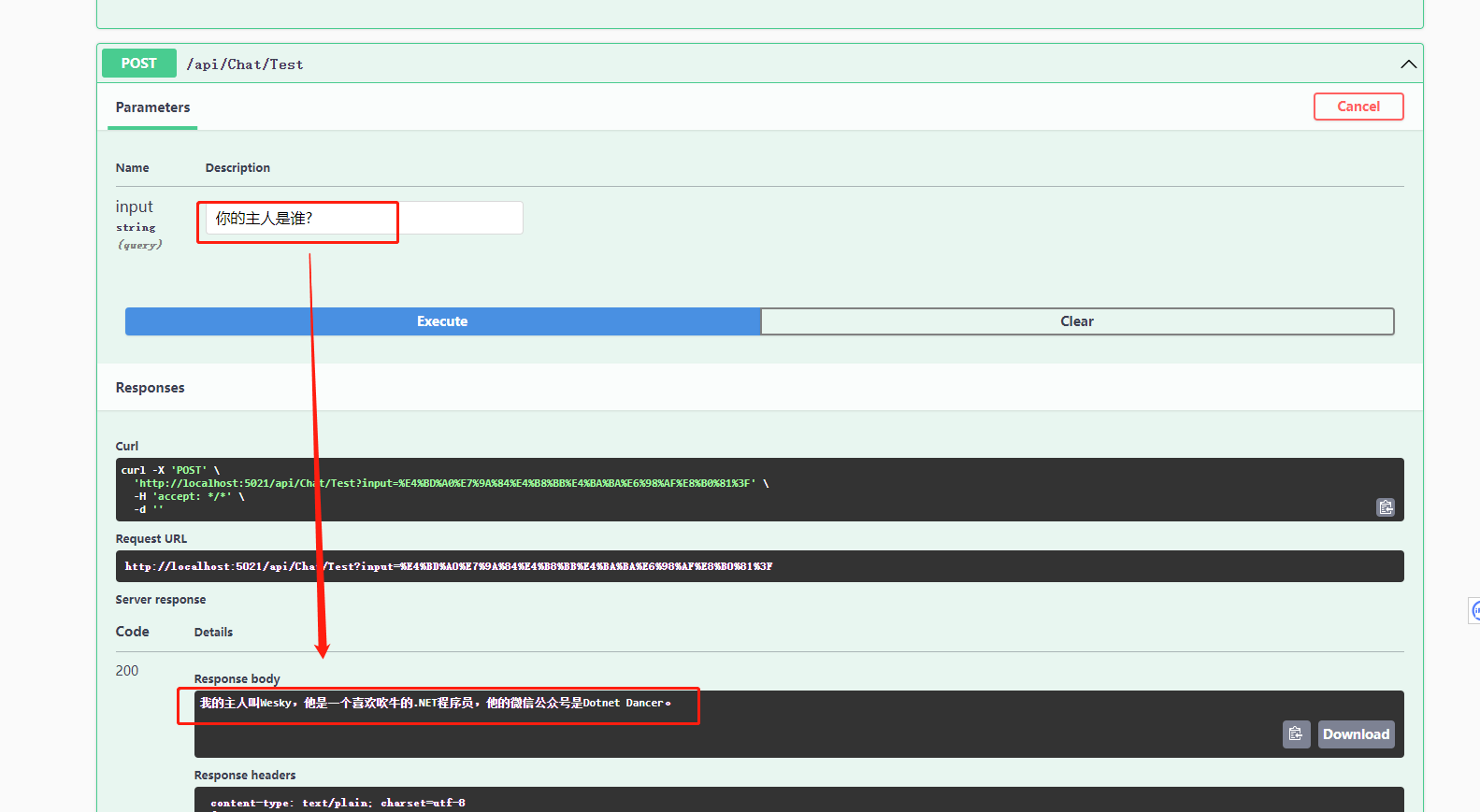Download the response body
The width and height of the screenshot is (1480, 812).
(x=1356, y=734)
